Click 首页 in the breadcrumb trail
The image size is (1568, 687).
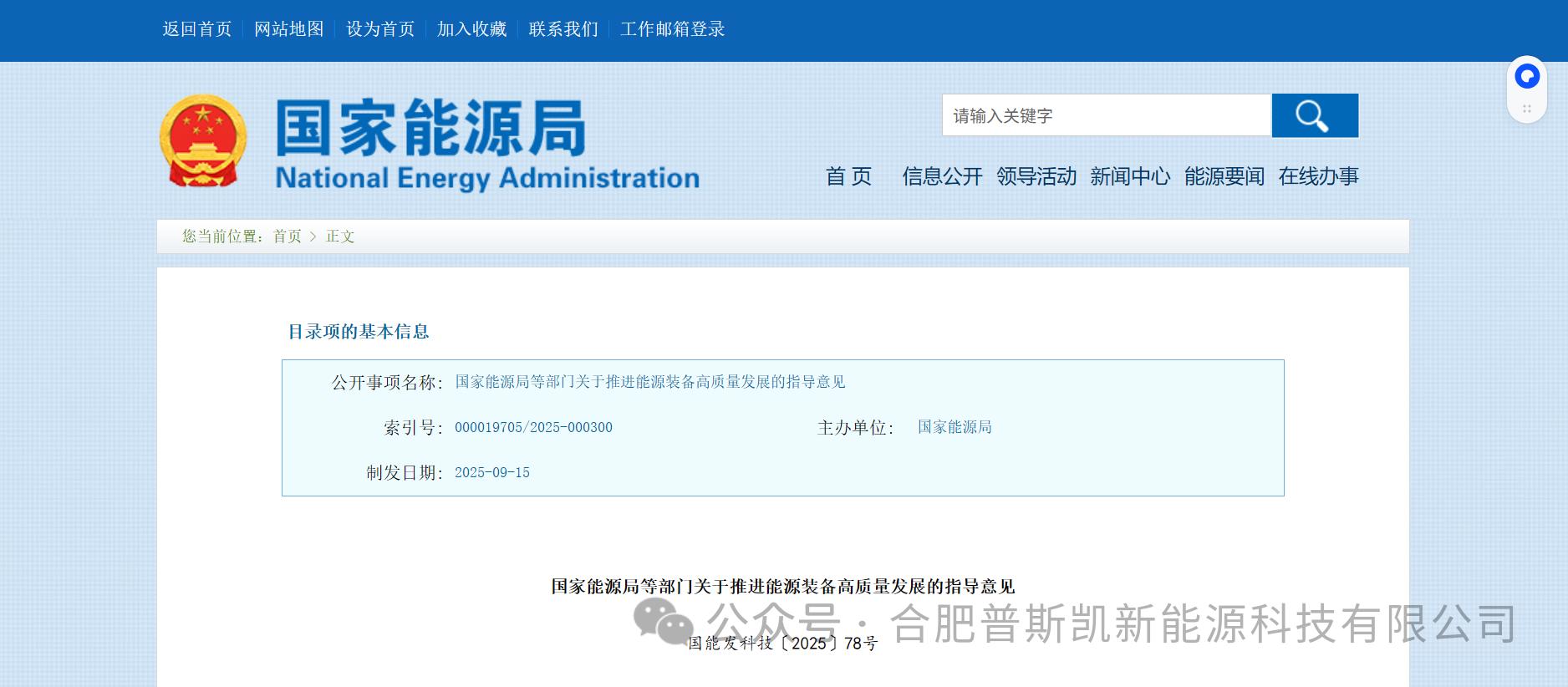point(287,237)
